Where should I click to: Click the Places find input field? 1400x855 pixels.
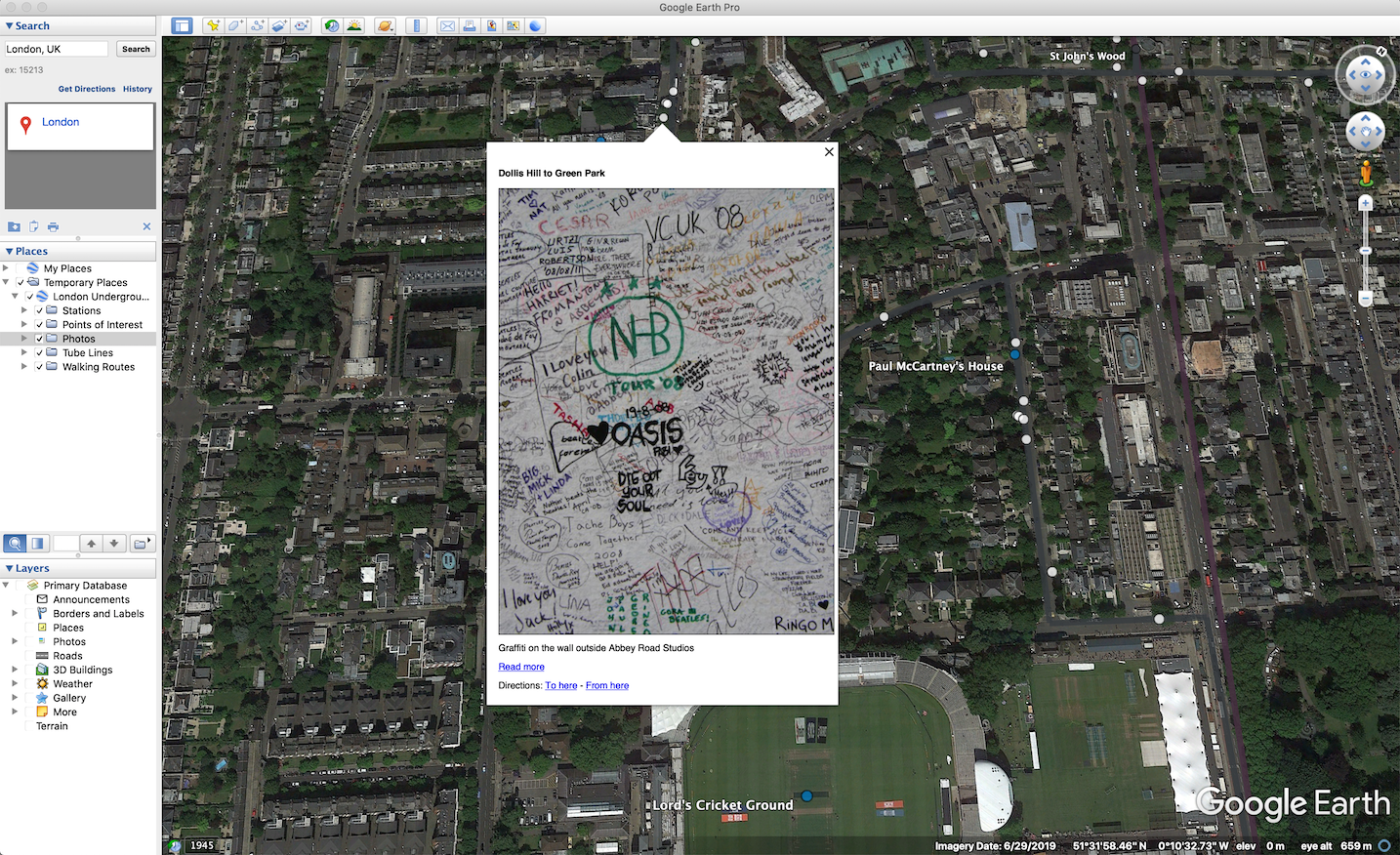[65, 543]
